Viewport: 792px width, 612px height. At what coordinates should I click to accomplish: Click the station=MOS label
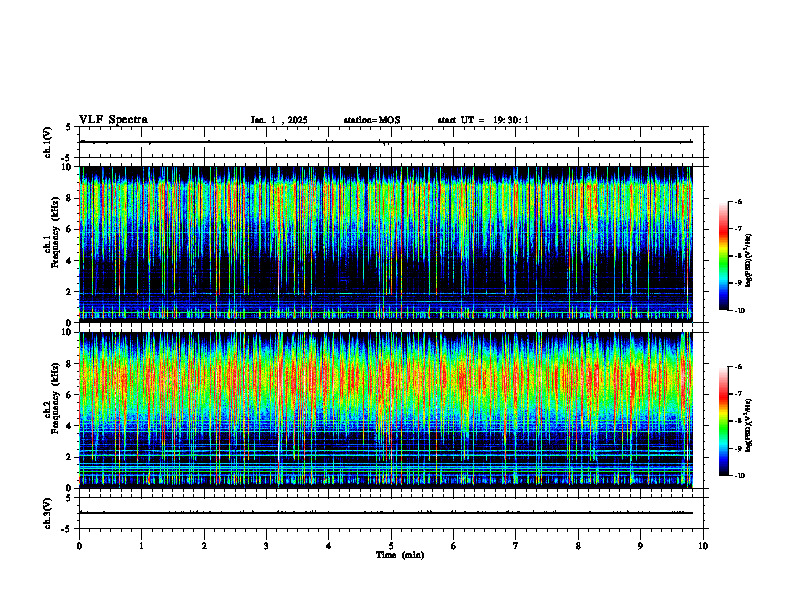coord(372,120)
